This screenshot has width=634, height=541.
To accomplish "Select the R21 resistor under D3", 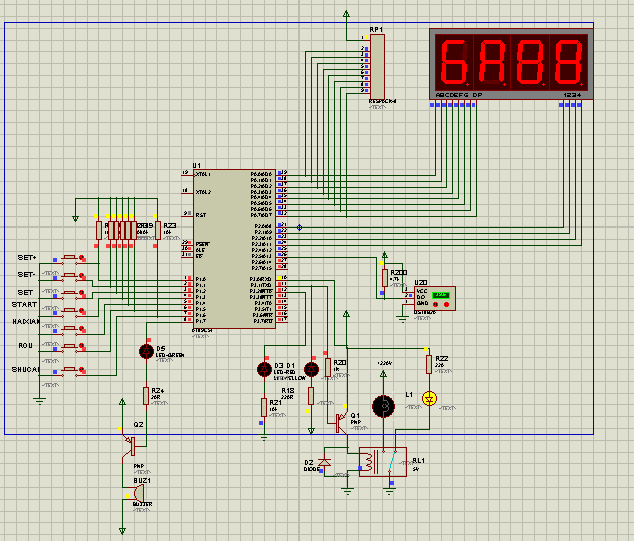I will (x=264, y=407).
